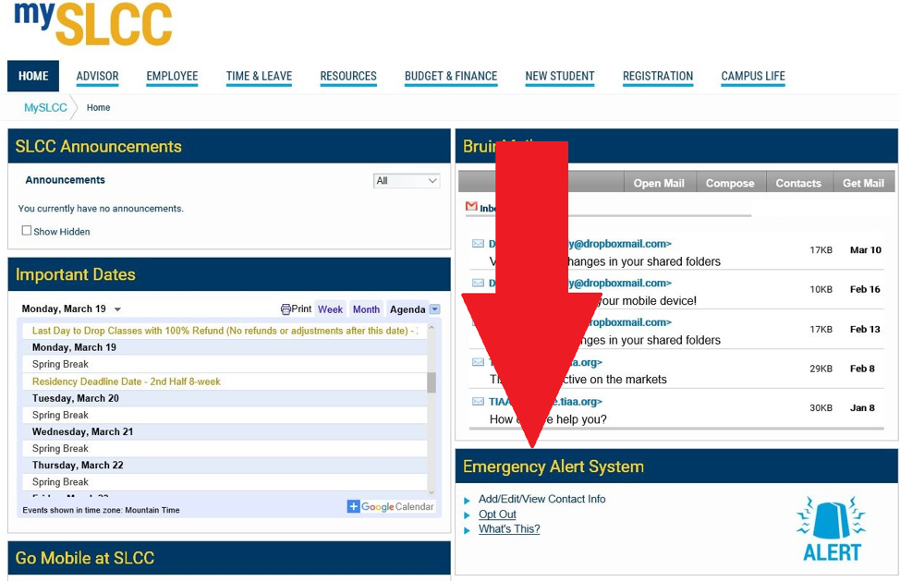Click the mySLCC logo
The width and height of the screenshot is (900, 581).
[x=93, y=23]
